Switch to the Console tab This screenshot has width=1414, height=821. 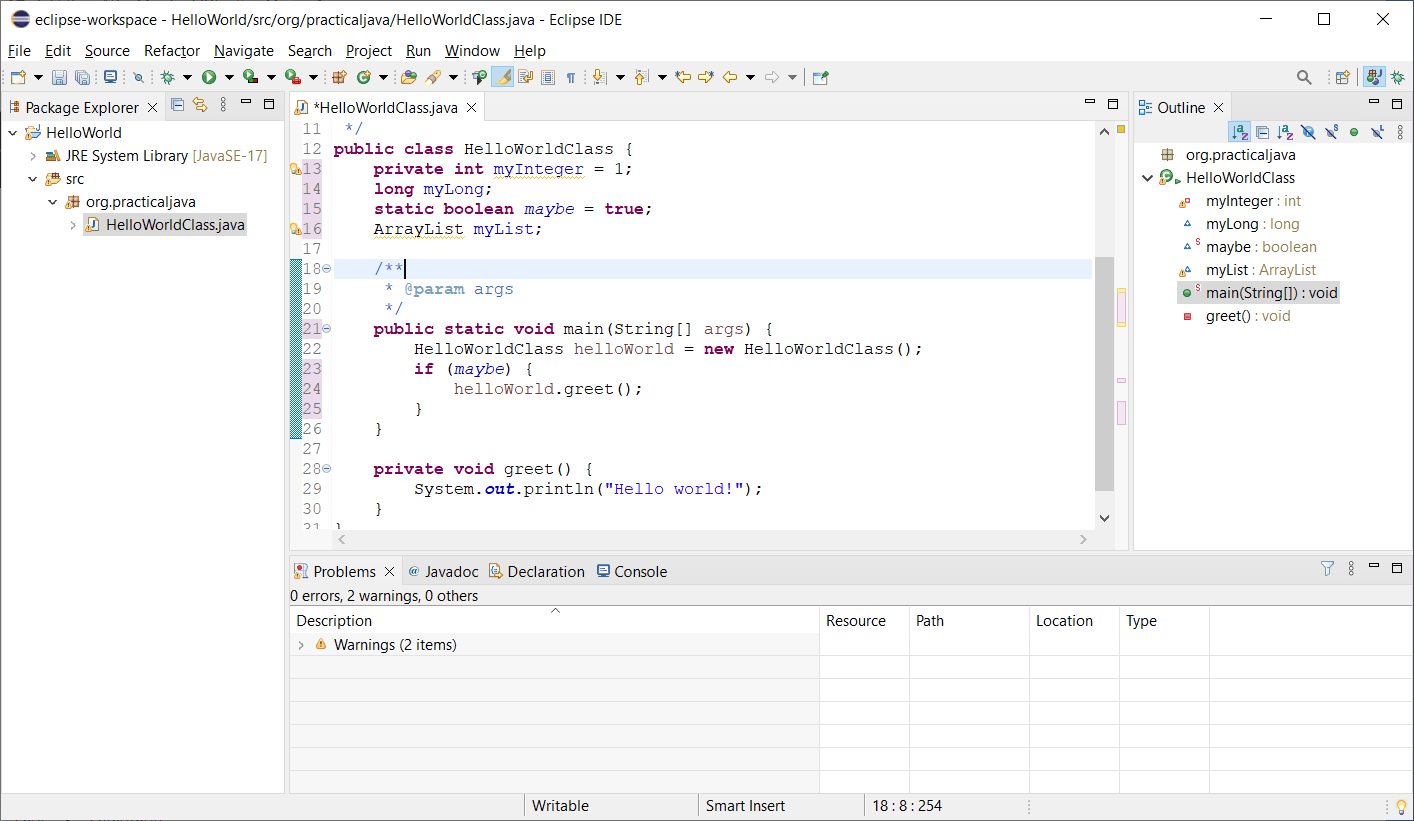click(x=640, y=572)
